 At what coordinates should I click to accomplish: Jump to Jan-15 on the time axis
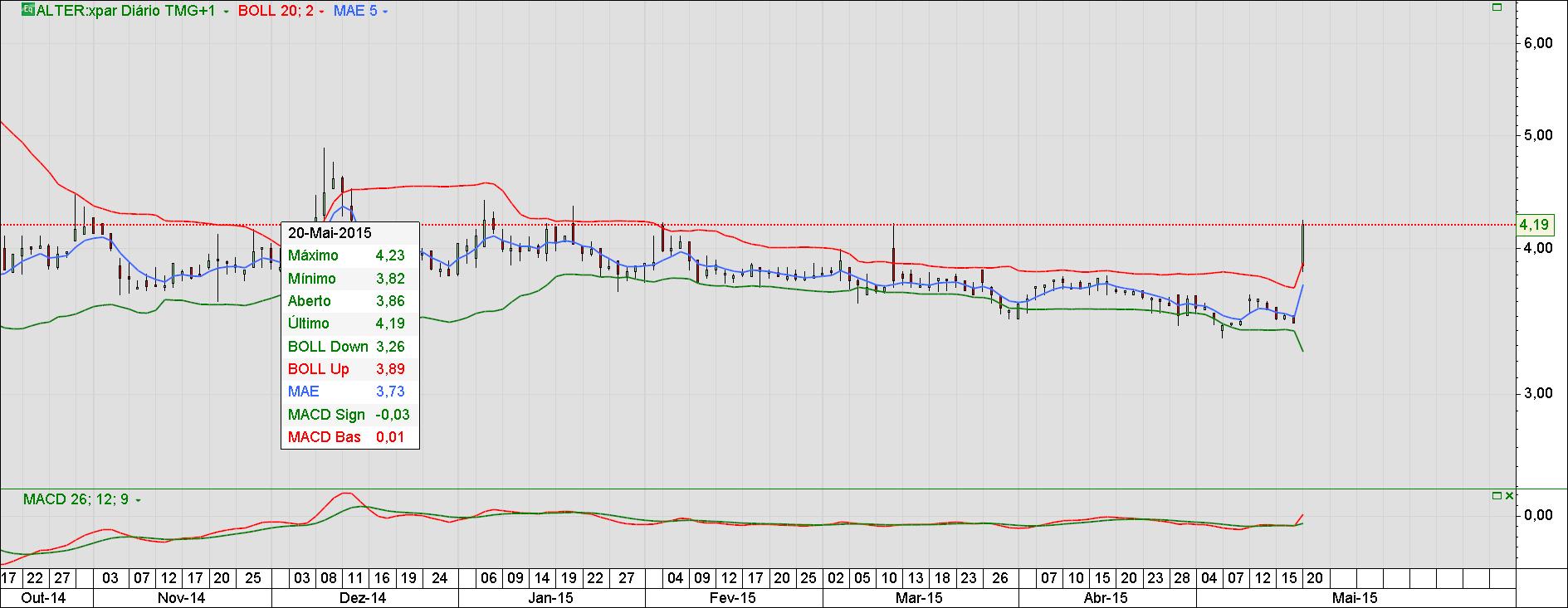point(551,598)
